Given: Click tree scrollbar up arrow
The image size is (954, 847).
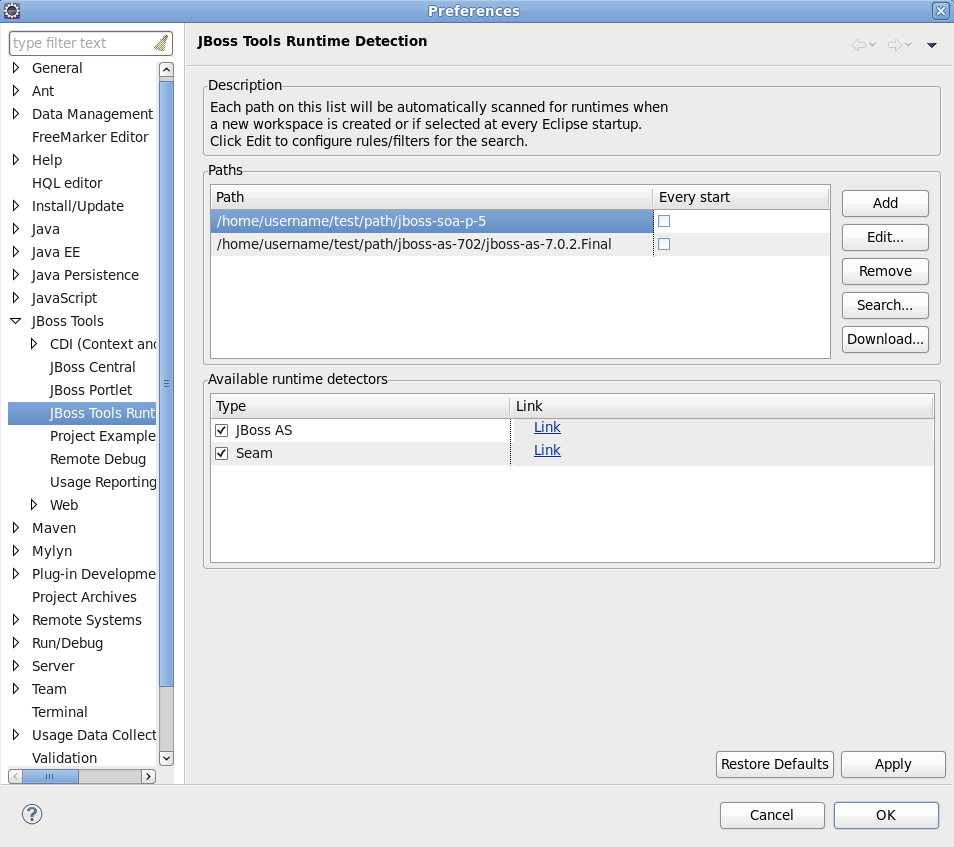Looking at the screenshot, I should pos(166,70).
